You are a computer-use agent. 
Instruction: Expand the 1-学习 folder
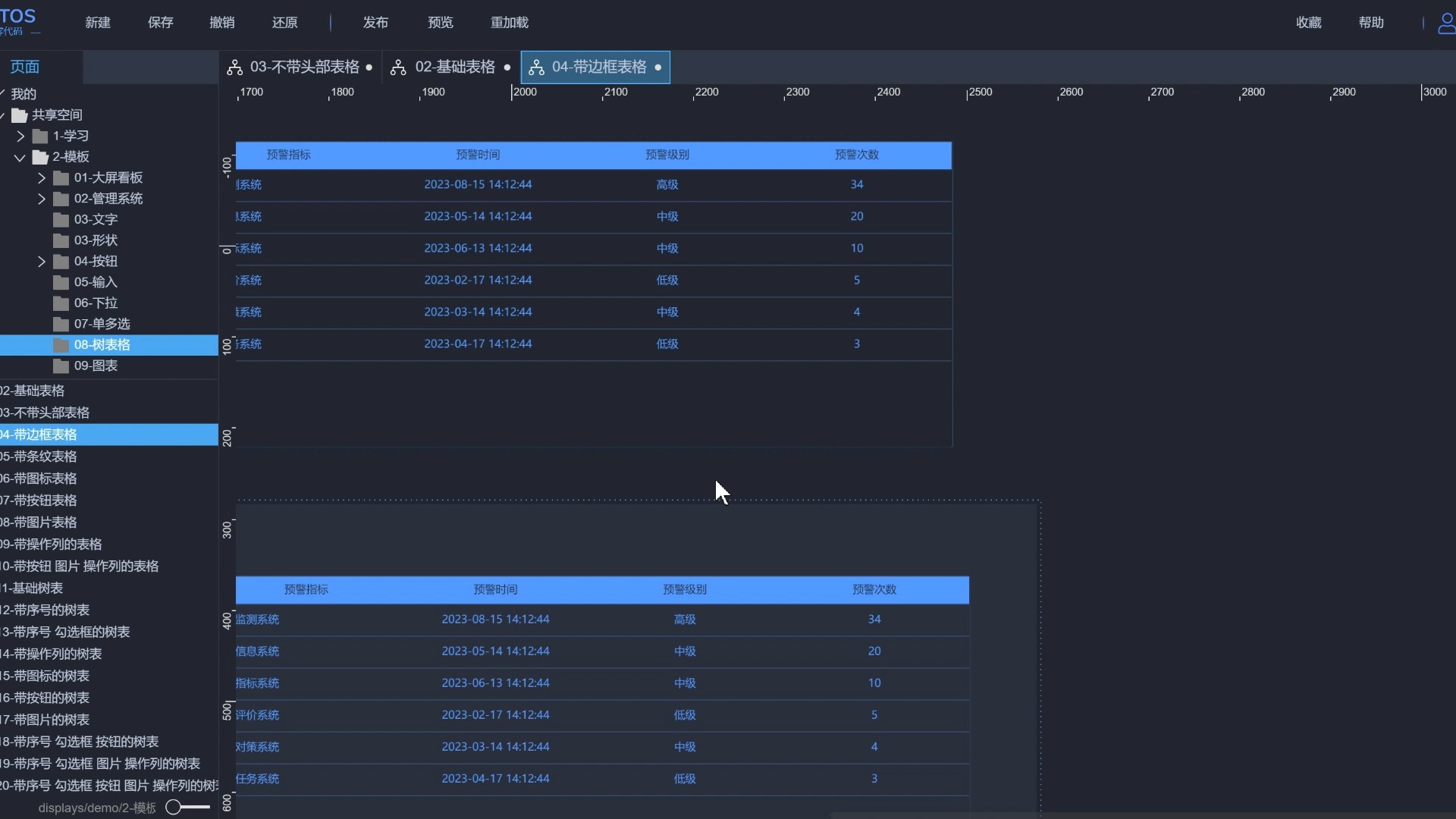(20, 136)
